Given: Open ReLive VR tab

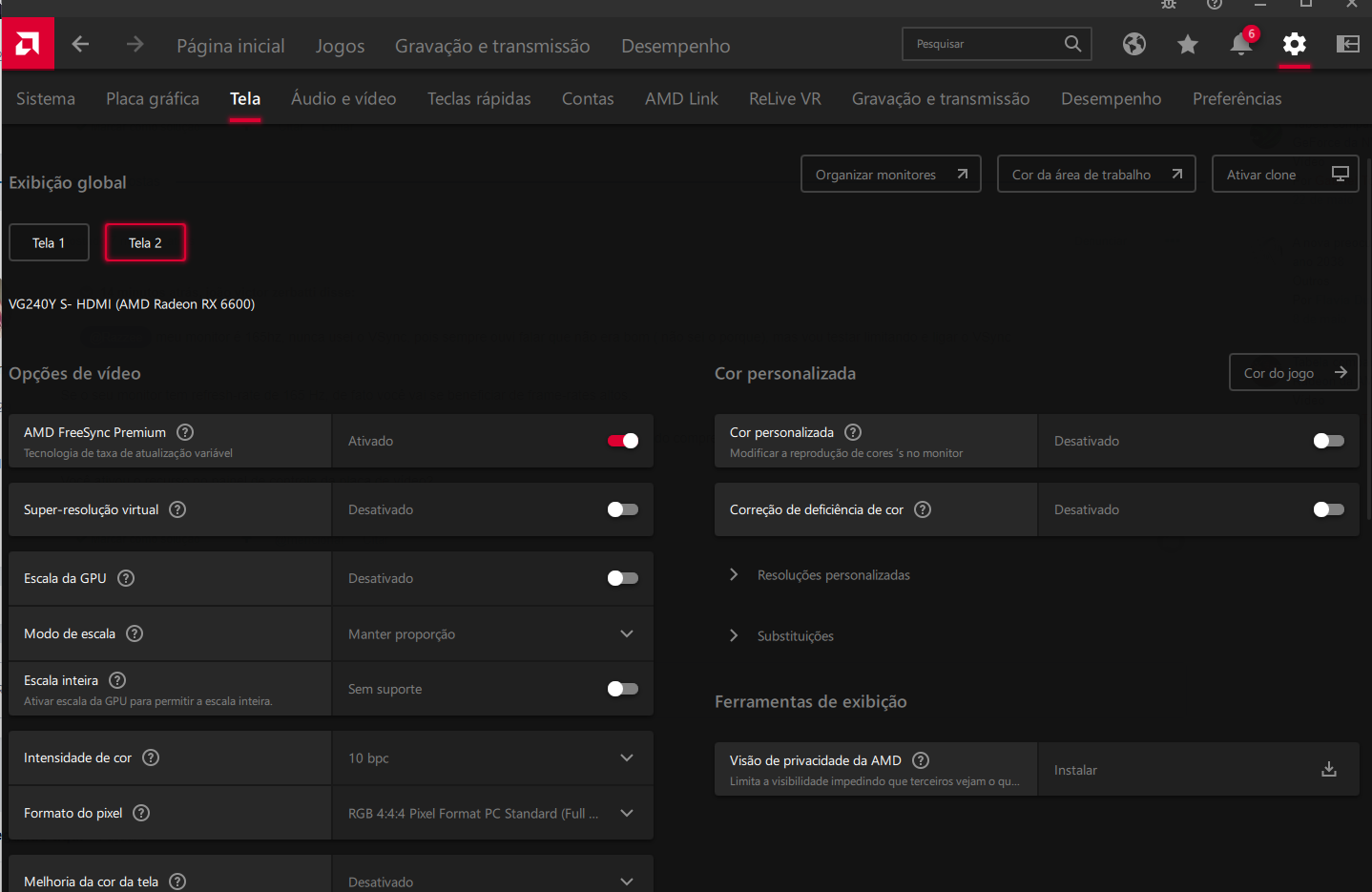Looking at the screenshot, I should (785, 98).
